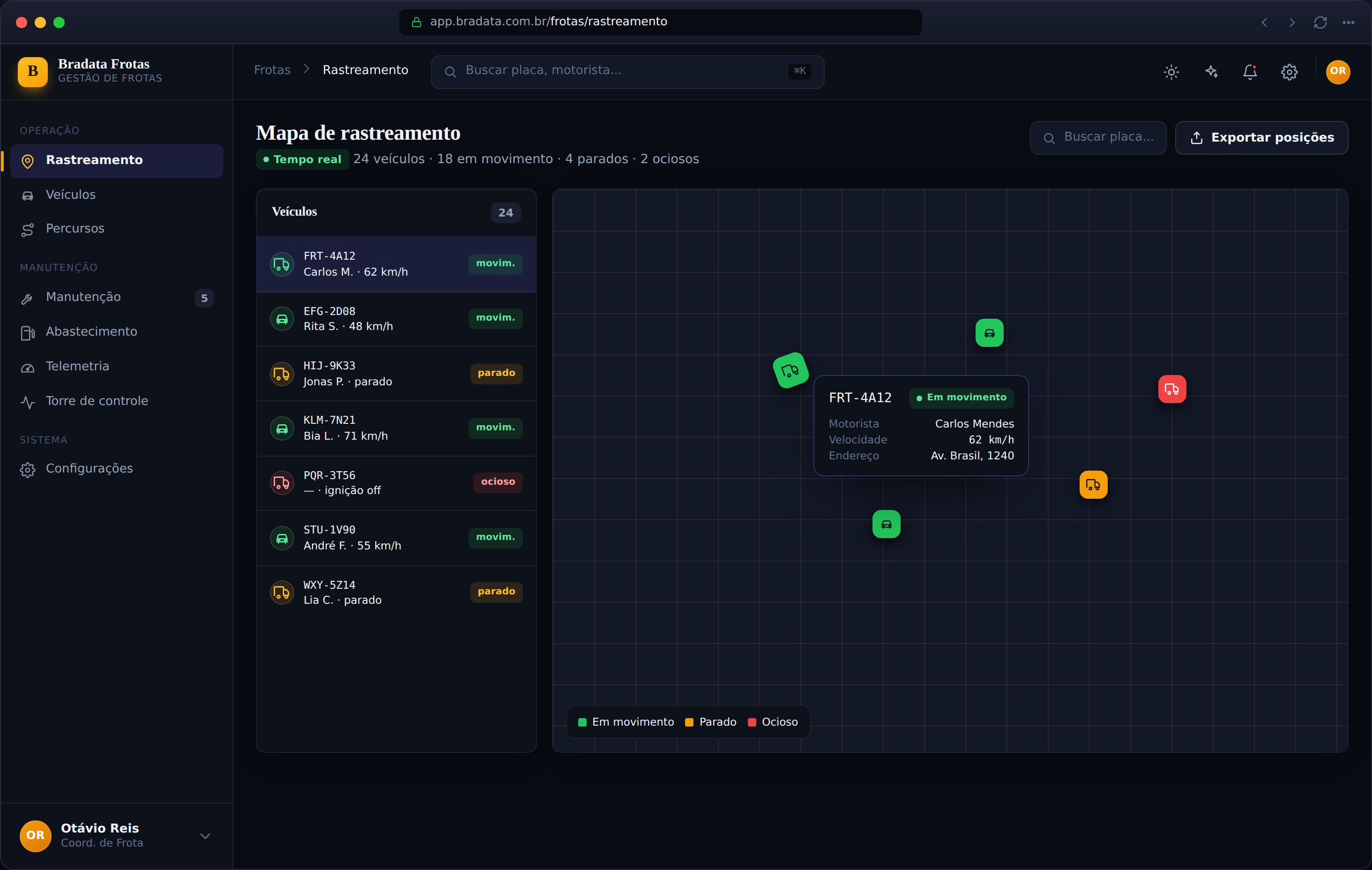Select the orange stopped truck map marker
This screenshot has width=1372, height=870.
tap(1093, 485)
